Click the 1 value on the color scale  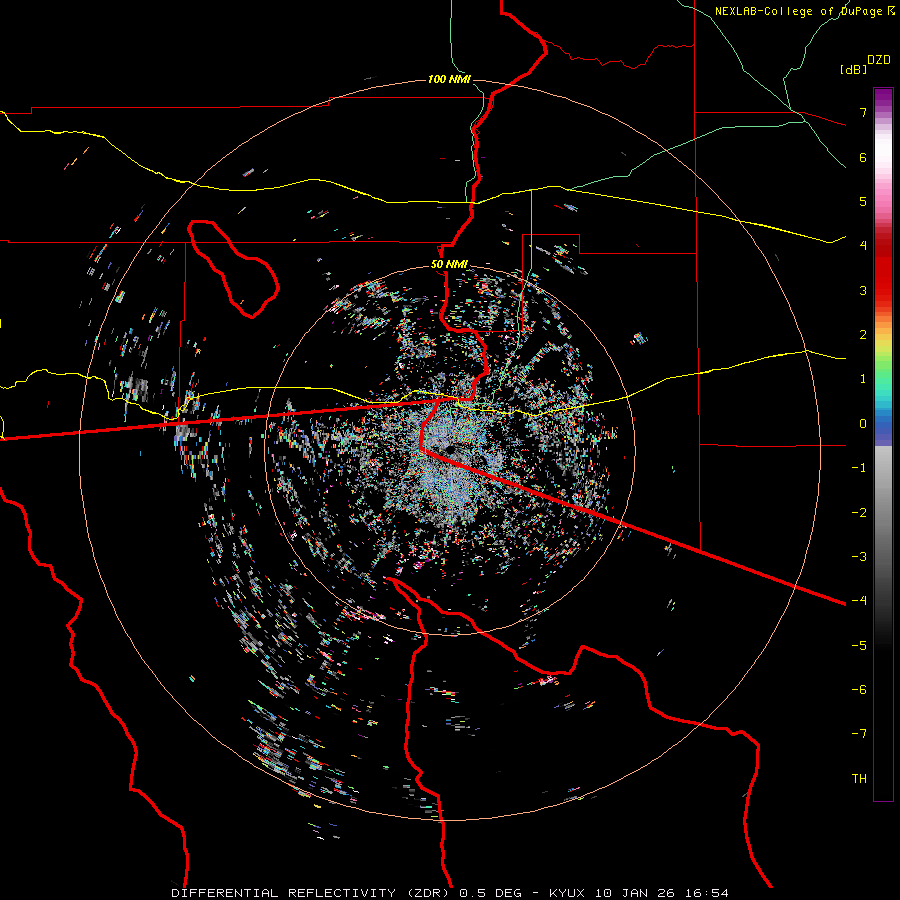coord(863,379)
